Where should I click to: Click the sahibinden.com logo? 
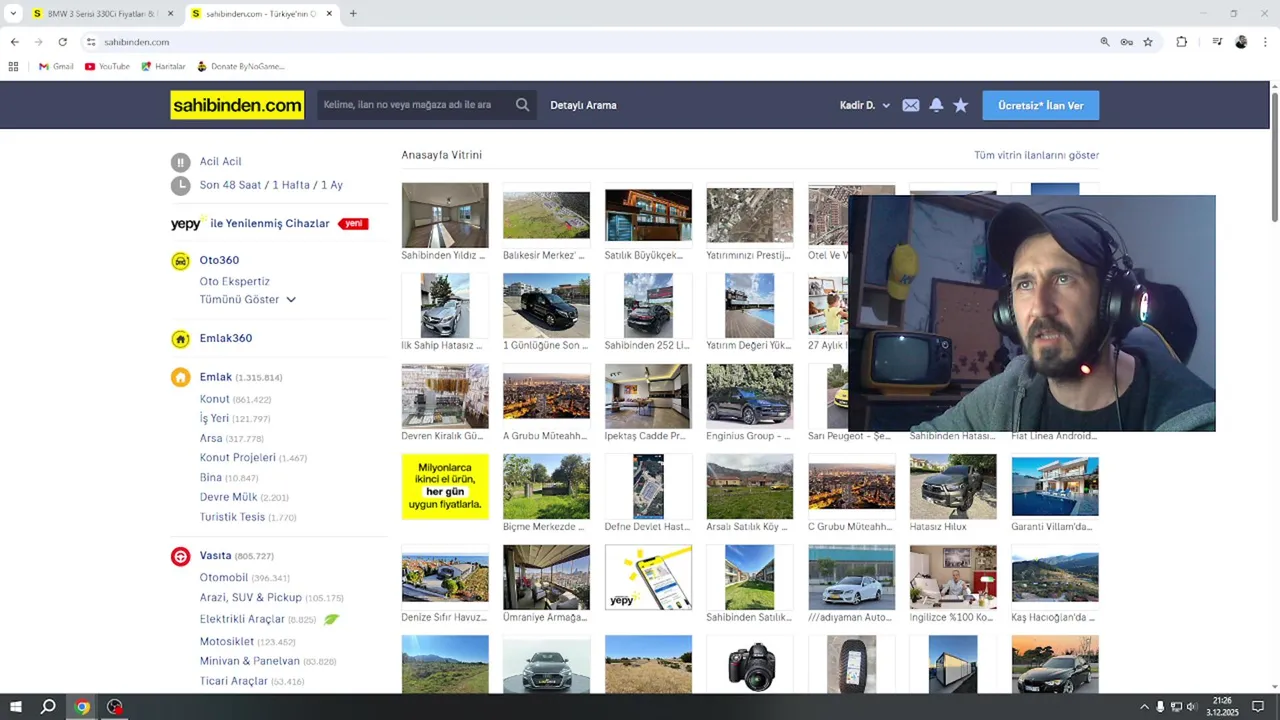point(237,105)
